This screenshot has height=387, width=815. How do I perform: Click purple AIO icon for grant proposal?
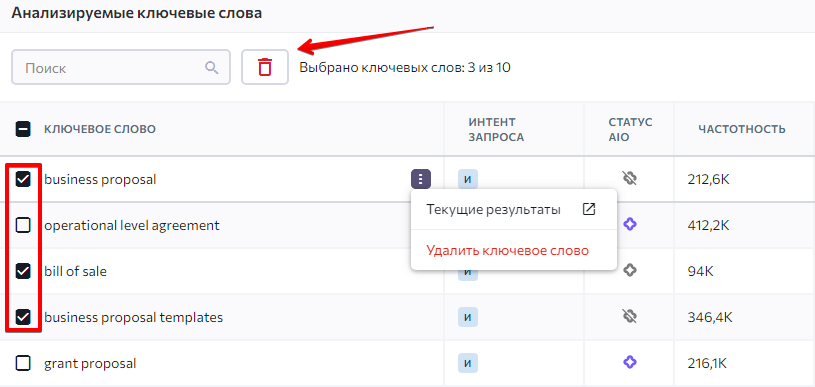629,362
